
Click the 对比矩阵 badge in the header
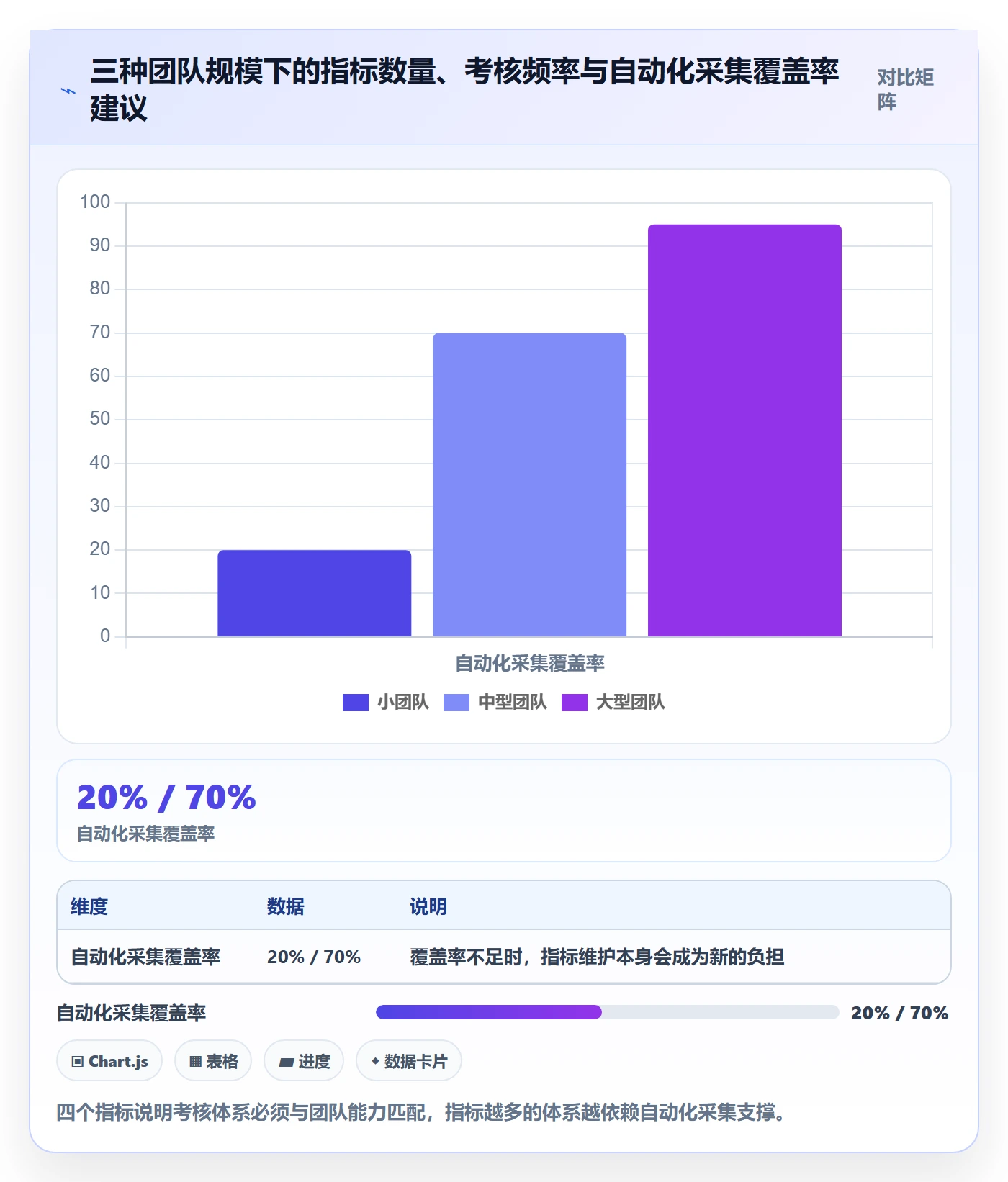tap(905, 89)
